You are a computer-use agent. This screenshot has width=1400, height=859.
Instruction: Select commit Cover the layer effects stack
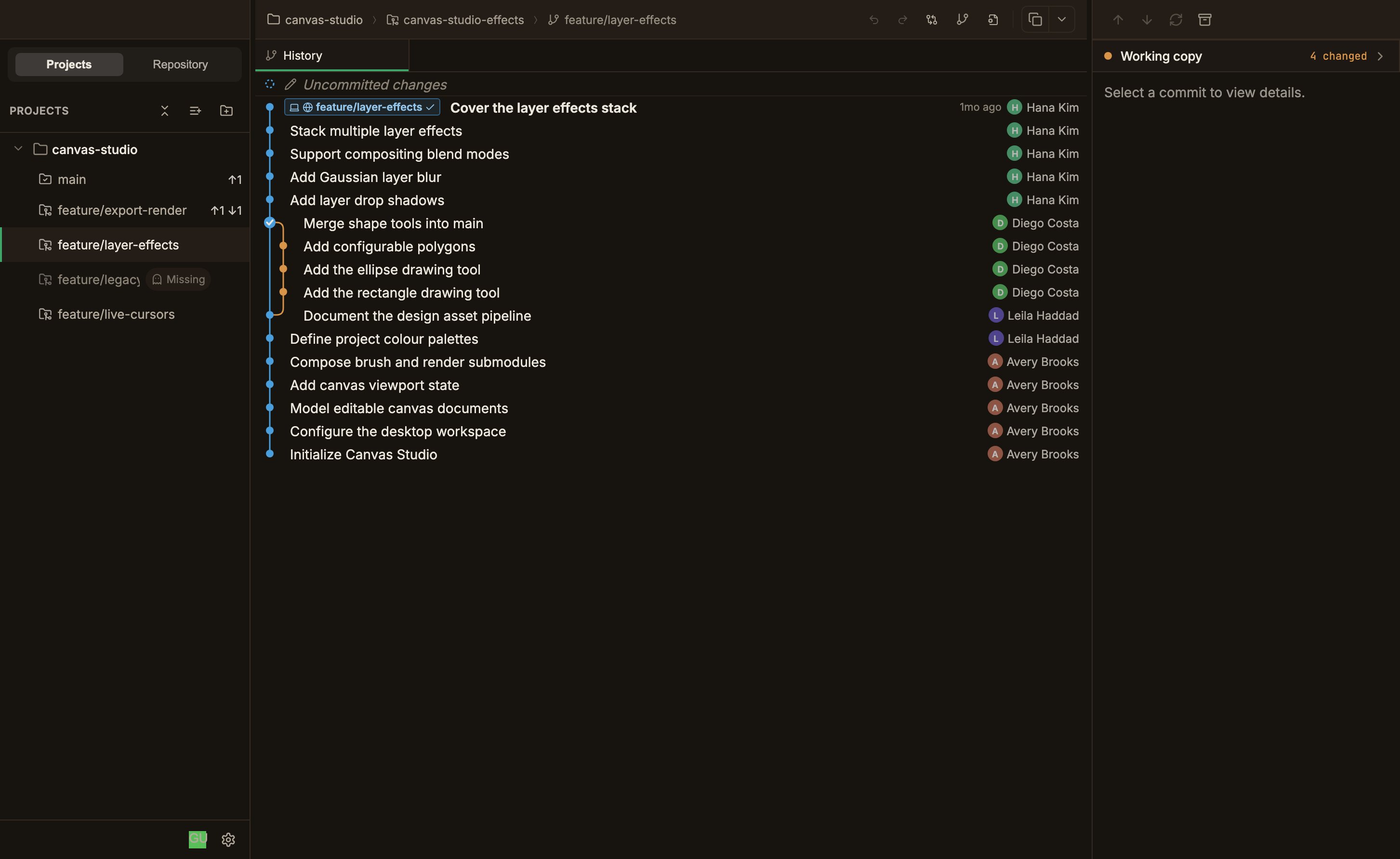[x=671, y=108]
